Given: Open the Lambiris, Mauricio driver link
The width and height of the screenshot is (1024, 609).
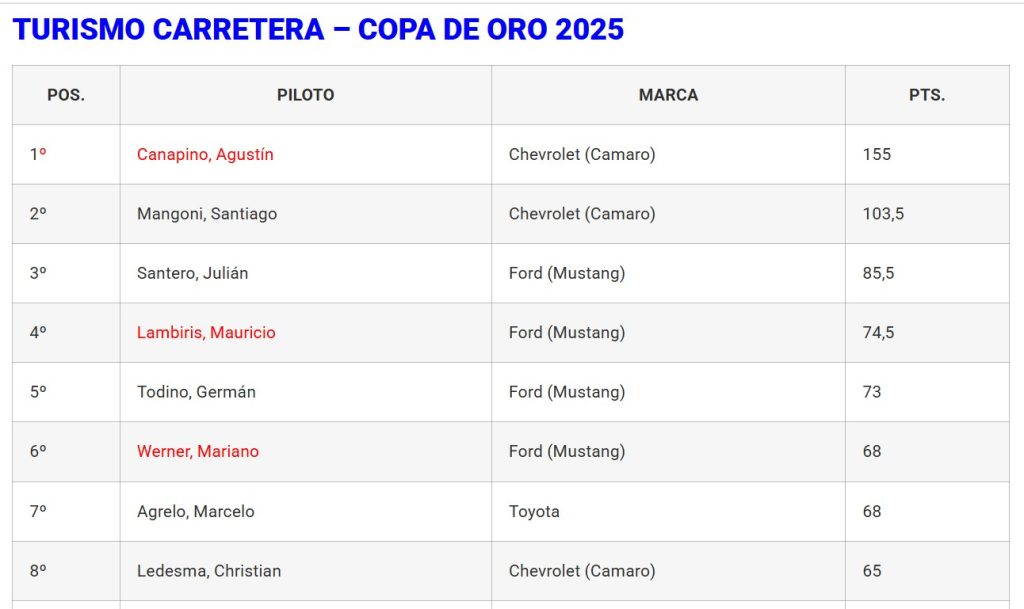Looking at the screenshot, I should click(206, 333).
